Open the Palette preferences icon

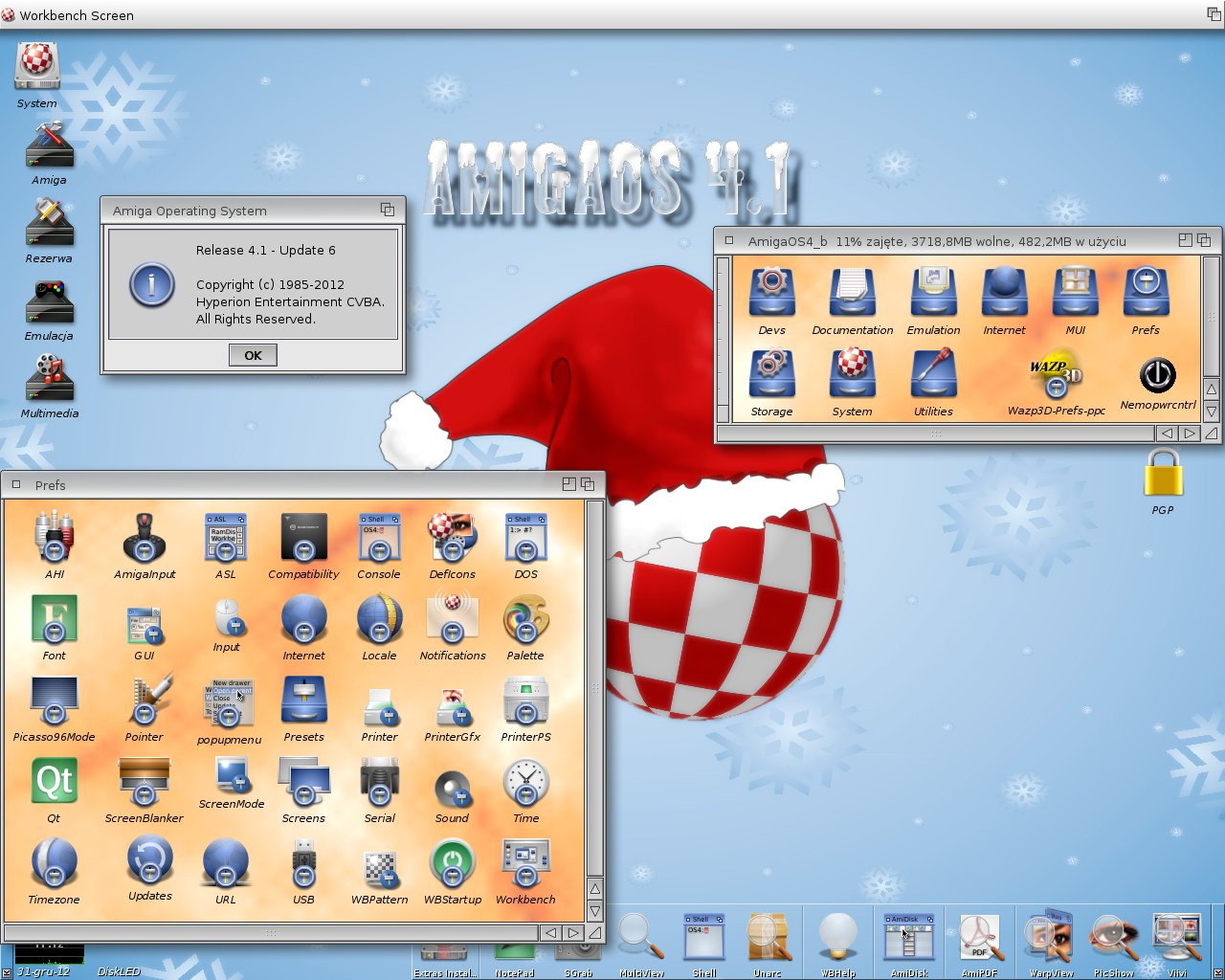(525, 618)
